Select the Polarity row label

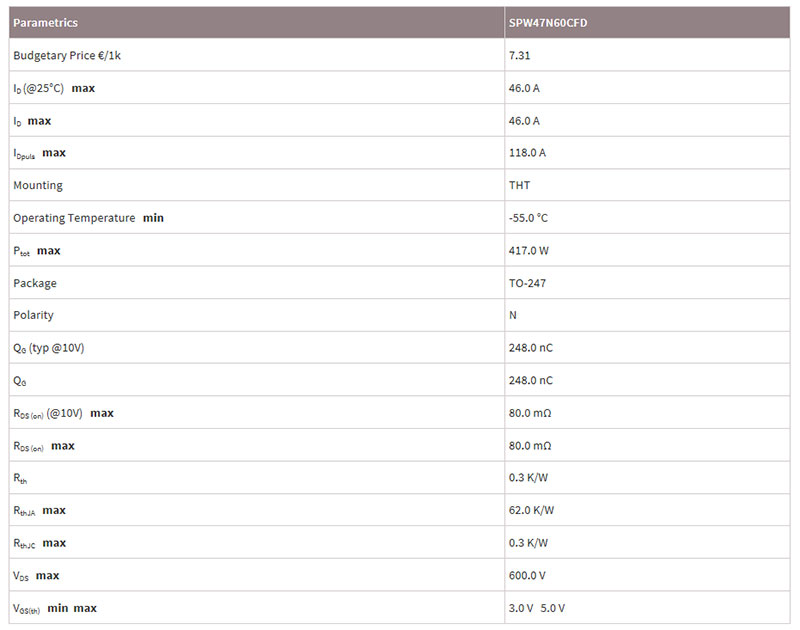[33, 316]
